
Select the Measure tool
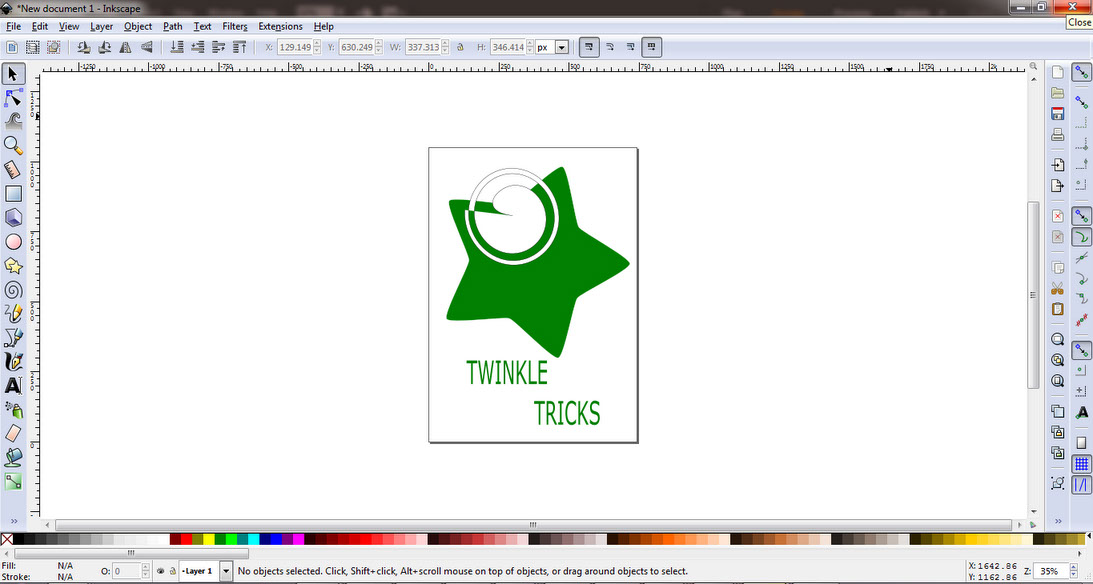tap(13, 169)
